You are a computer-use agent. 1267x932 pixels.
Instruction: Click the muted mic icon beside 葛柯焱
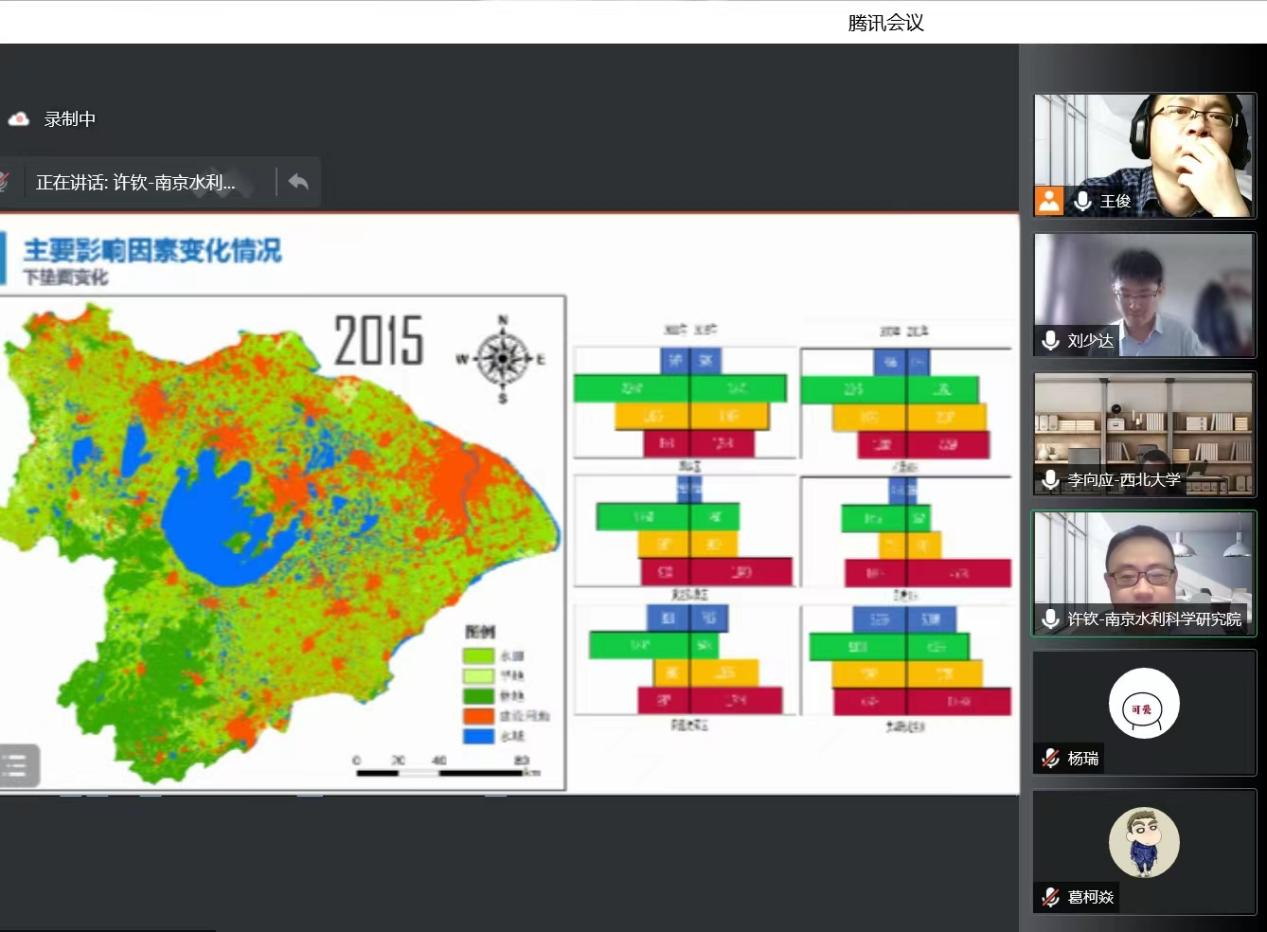pos(1050,897)
